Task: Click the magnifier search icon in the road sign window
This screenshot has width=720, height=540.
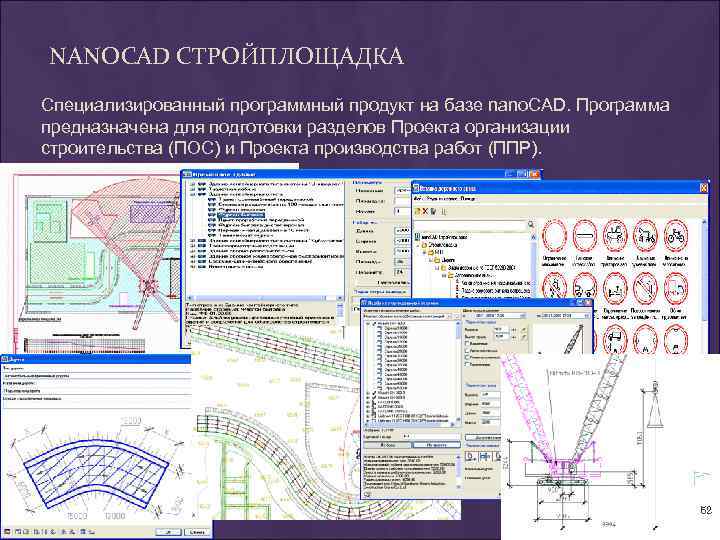Action: click(x=531, y=225)
